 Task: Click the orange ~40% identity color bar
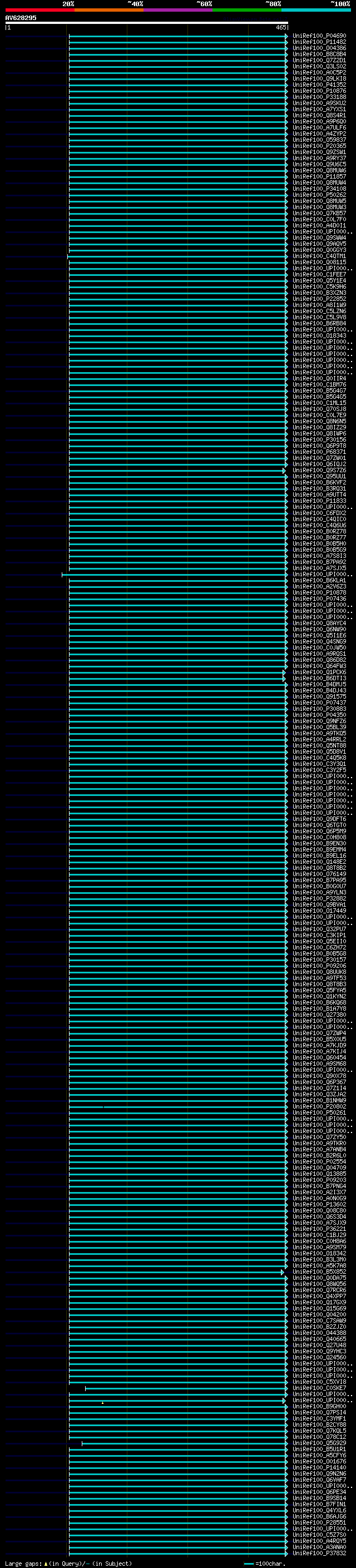coord(109,10)
